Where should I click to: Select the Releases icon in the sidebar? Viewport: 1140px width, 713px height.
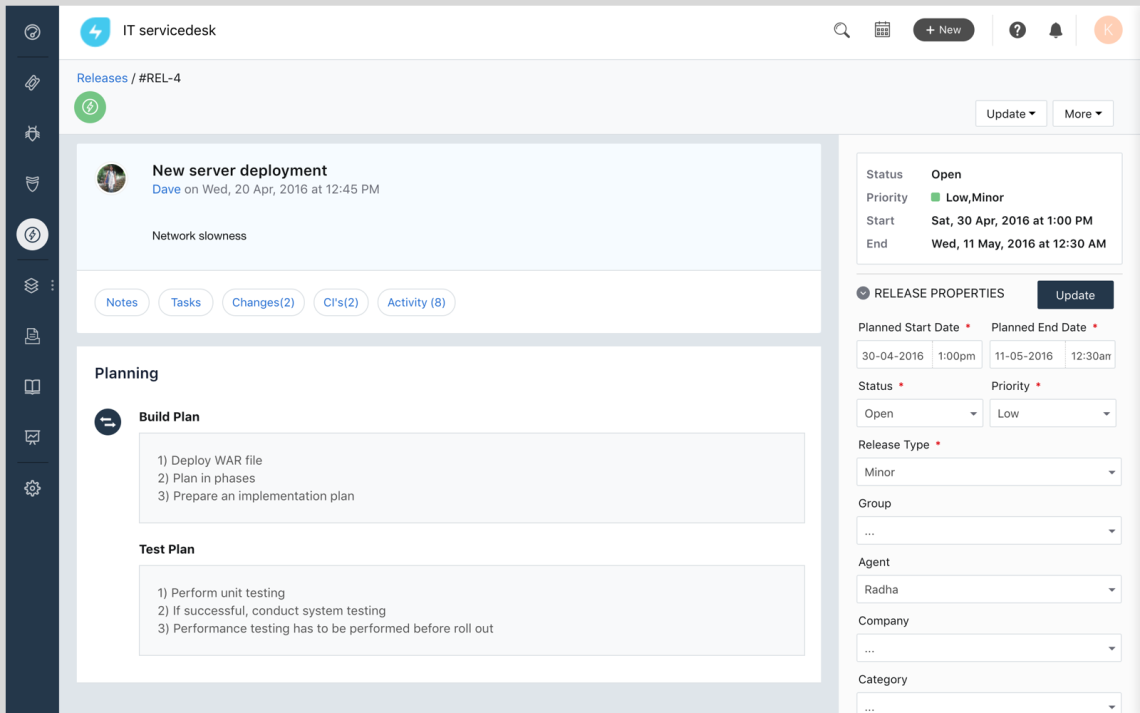31,234
